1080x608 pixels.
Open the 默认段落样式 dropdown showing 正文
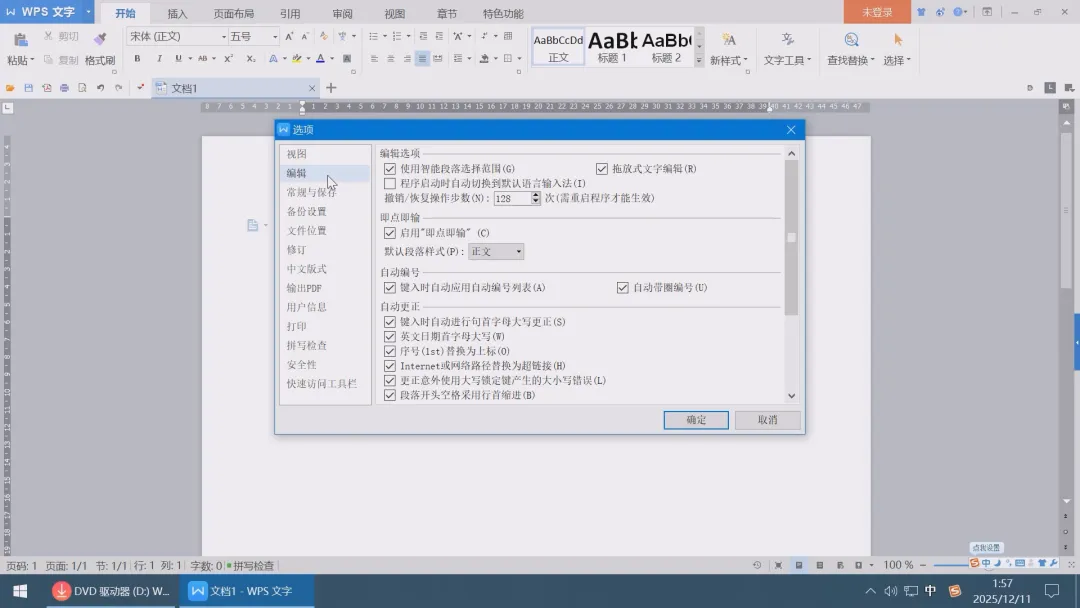496,251
